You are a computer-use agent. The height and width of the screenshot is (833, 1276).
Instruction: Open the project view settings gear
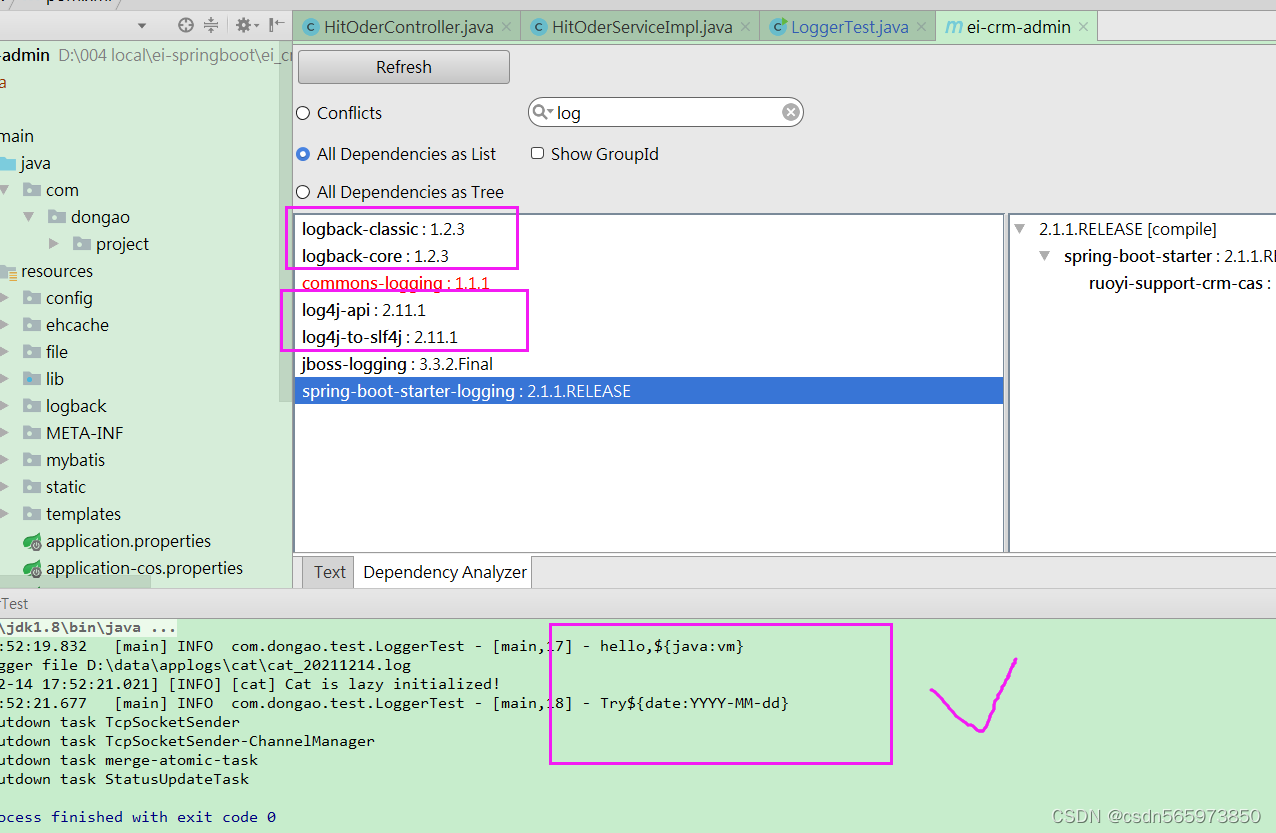(242, 25)
